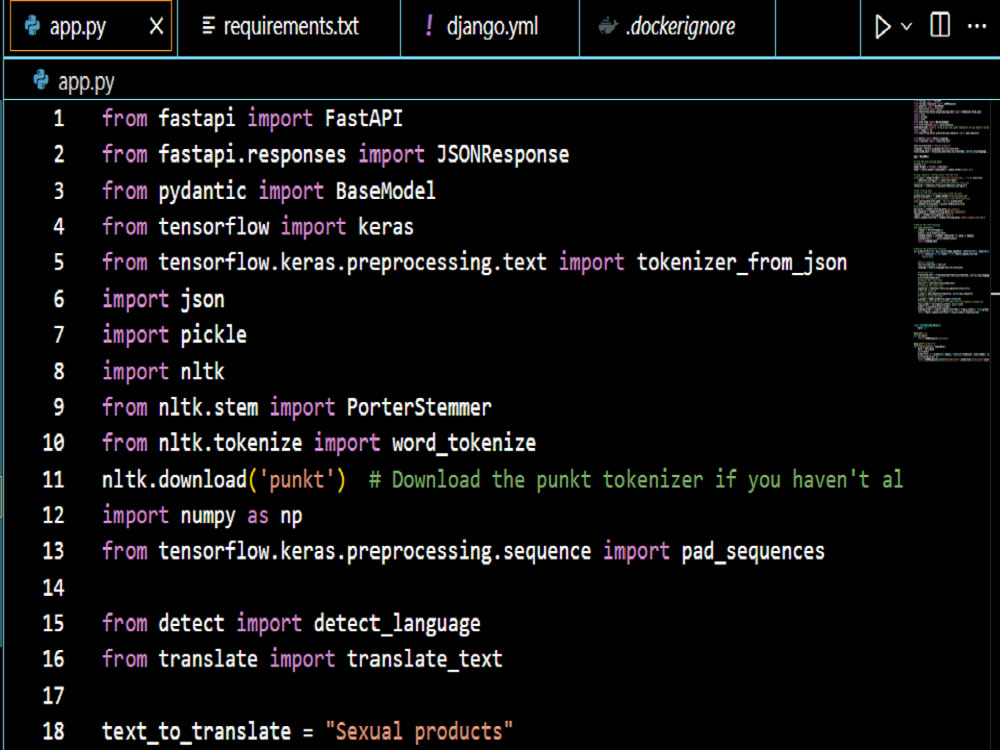Click the Docker whale icon on .dockerignore tab
Screen dimensions: 1000x750
pyautogui.click(x=609, y=27)
